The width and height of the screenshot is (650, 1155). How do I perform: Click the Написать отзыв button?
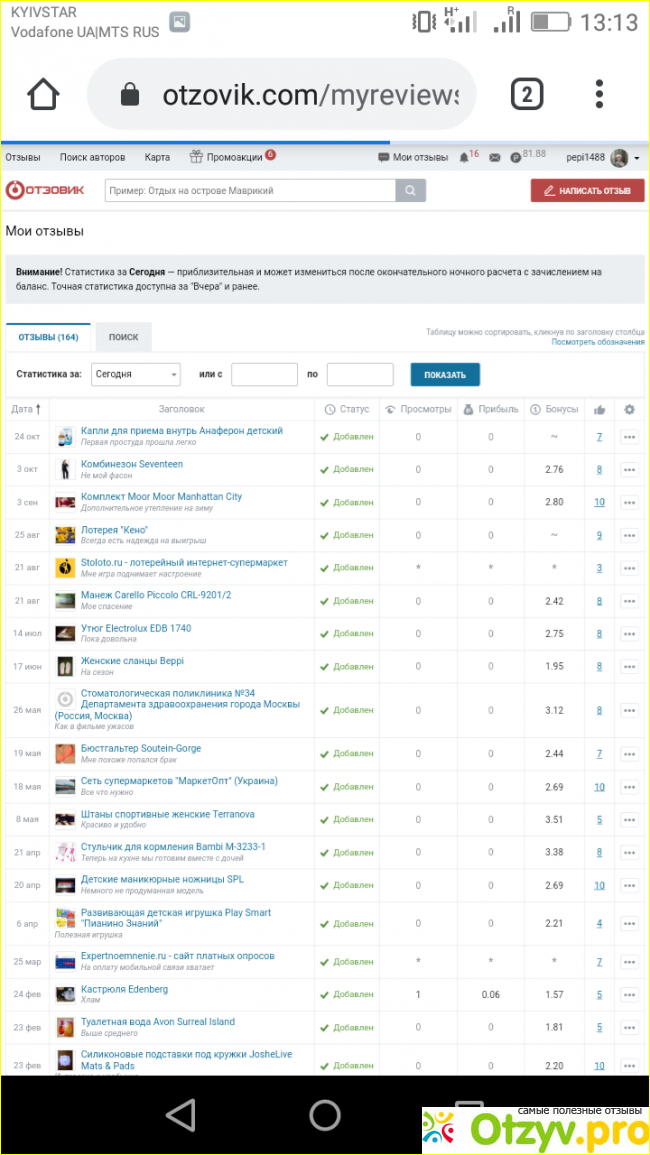pos(587,191)
